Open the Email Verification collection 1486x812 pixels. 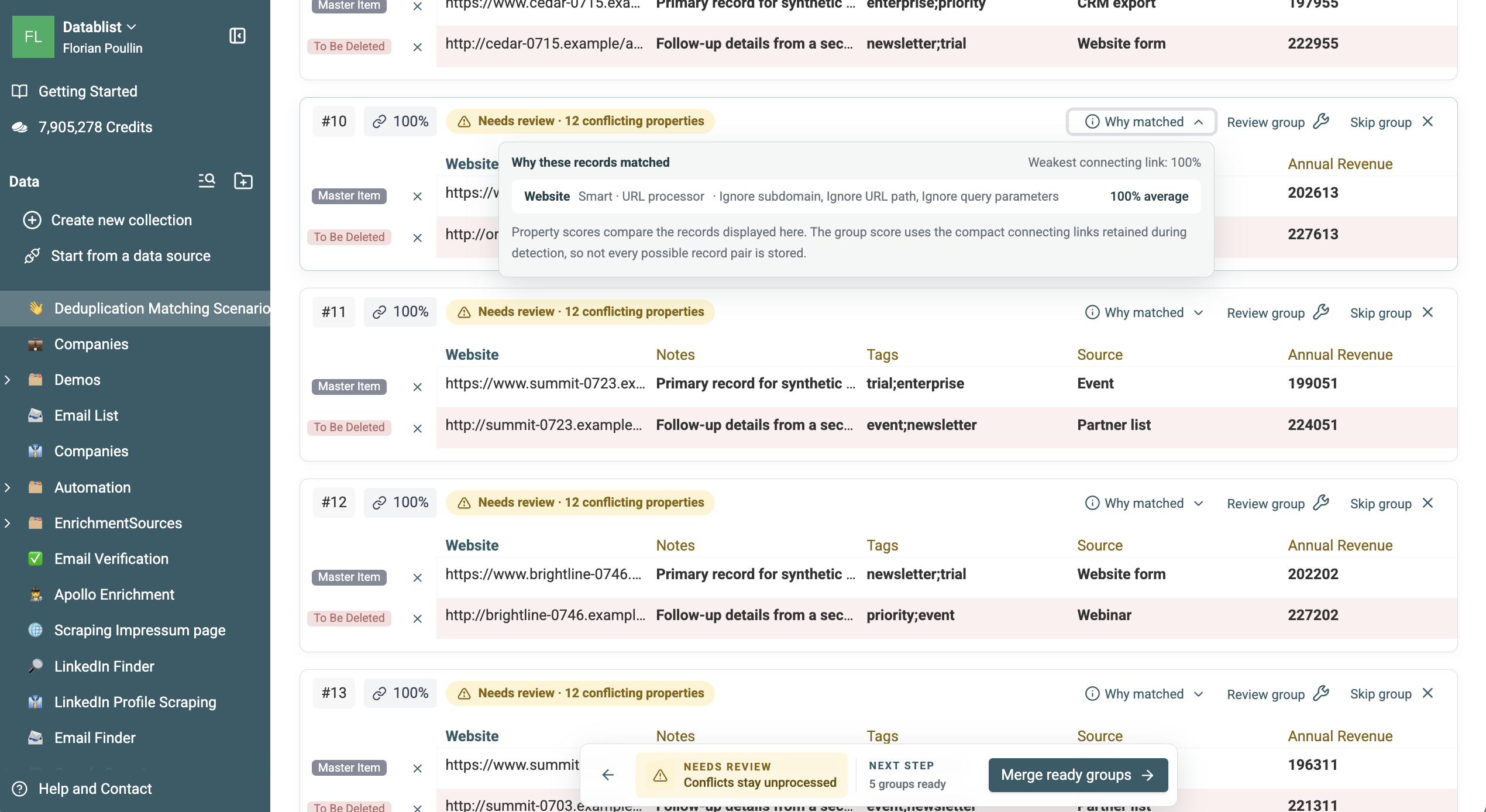coord(111,559)
